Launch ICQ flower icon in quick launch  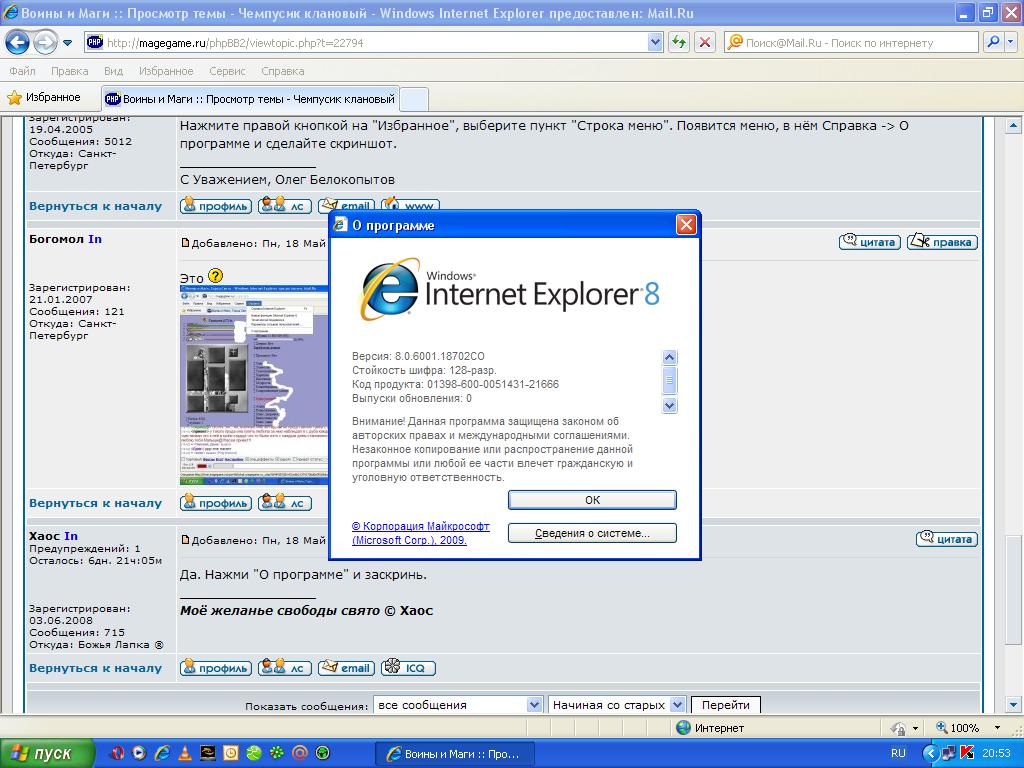[x=276, y=753]
